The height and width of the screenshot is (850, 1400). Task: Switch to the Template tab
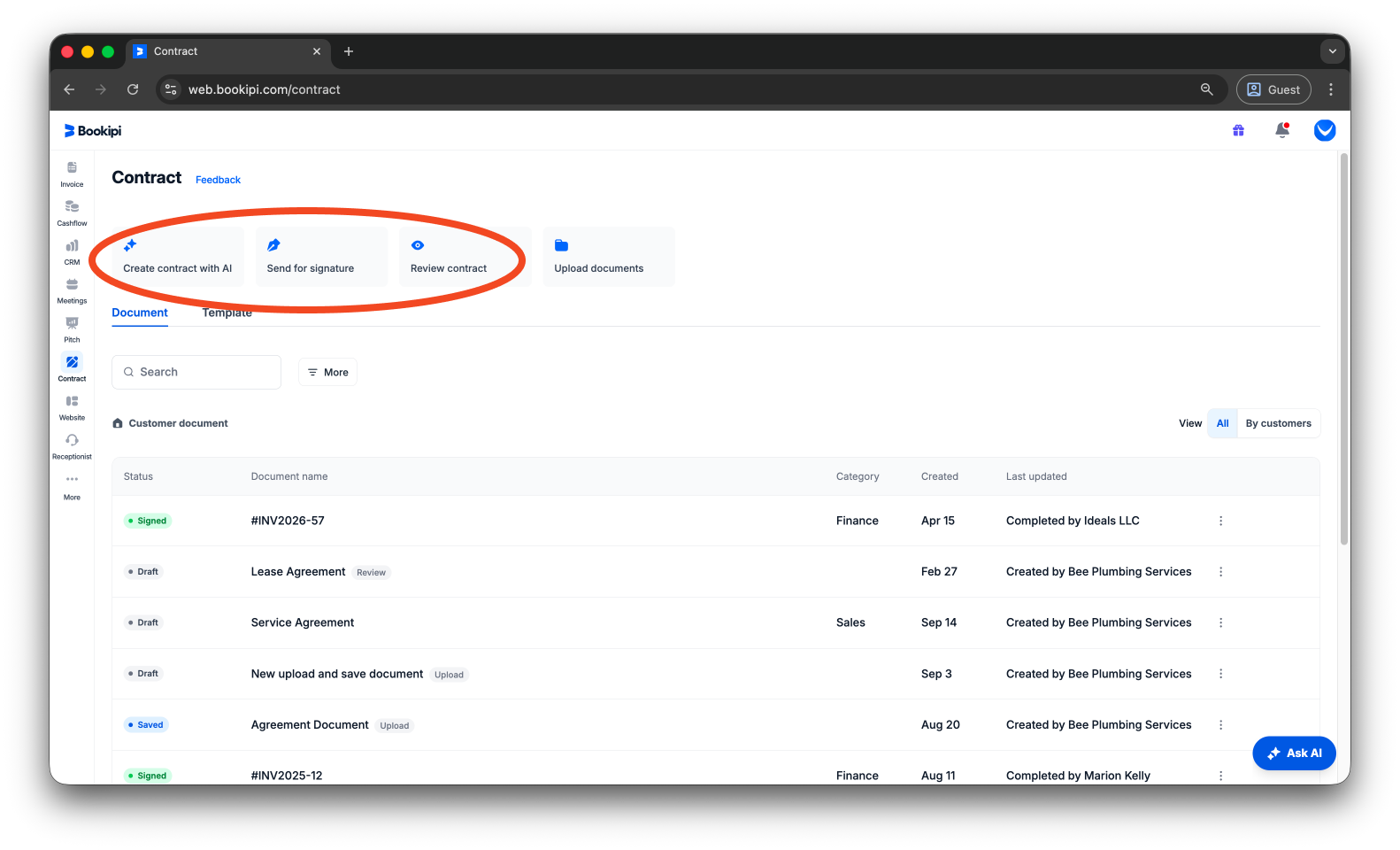227,313
